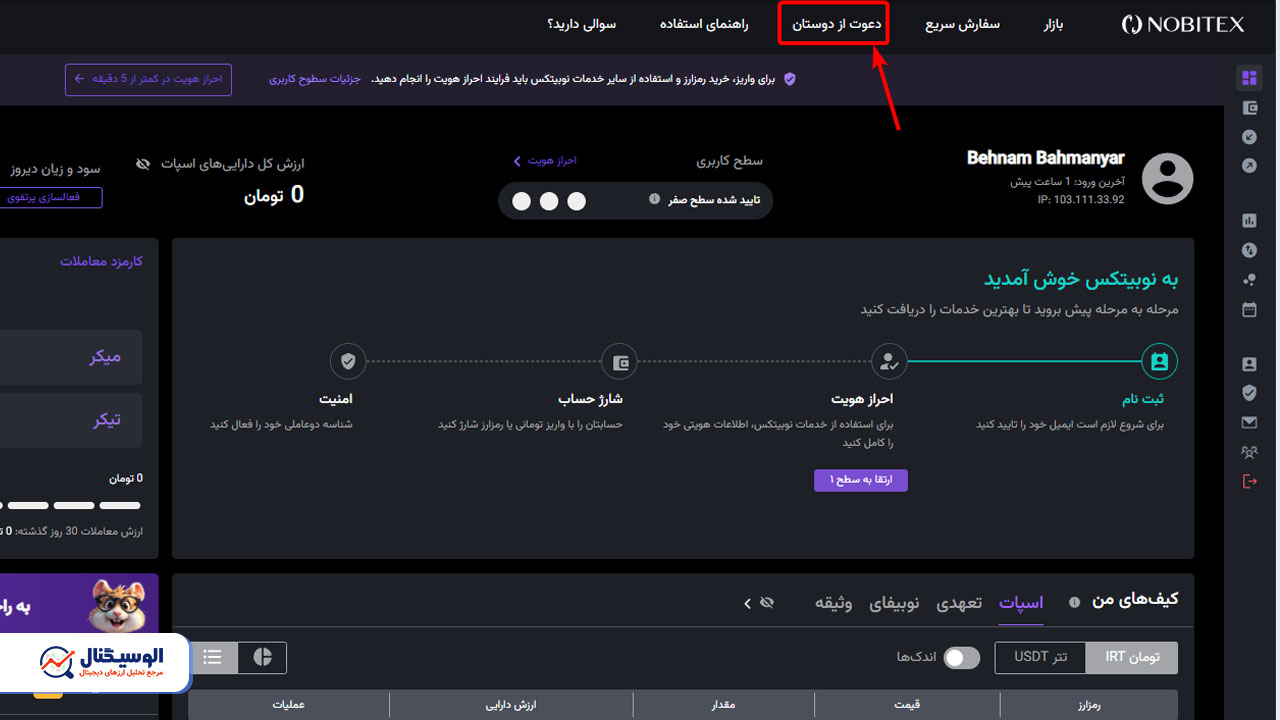
Task: Open the user profile card icon in sidebar
Action: point(1249,365)
